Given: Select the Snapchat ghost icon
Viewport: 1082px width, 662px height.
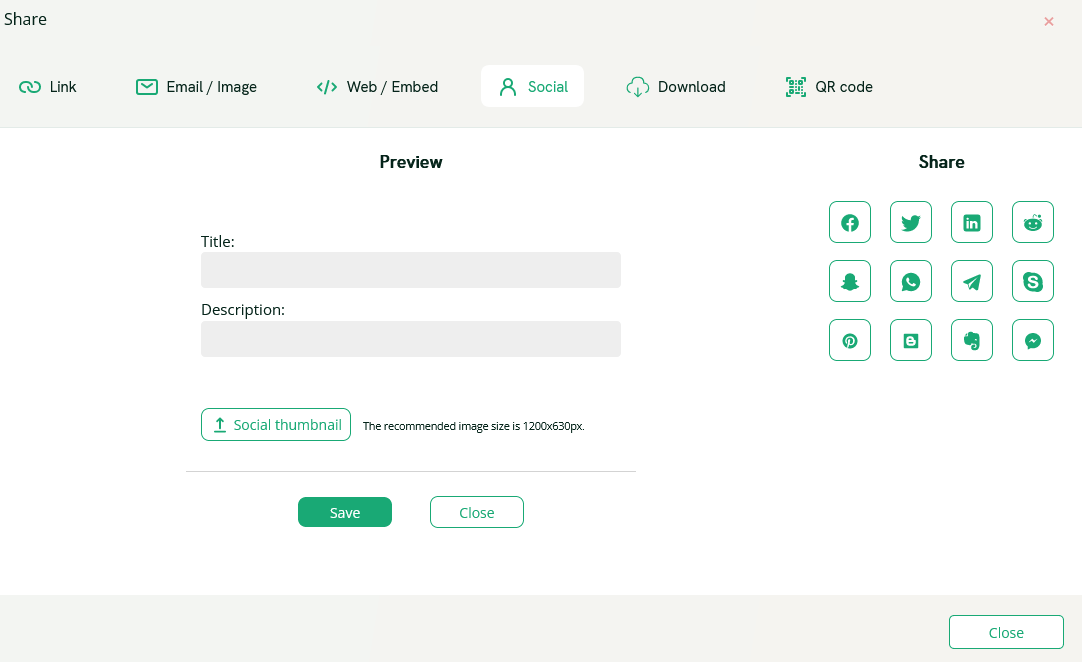Looking at the screenshot, I should 849,281.
